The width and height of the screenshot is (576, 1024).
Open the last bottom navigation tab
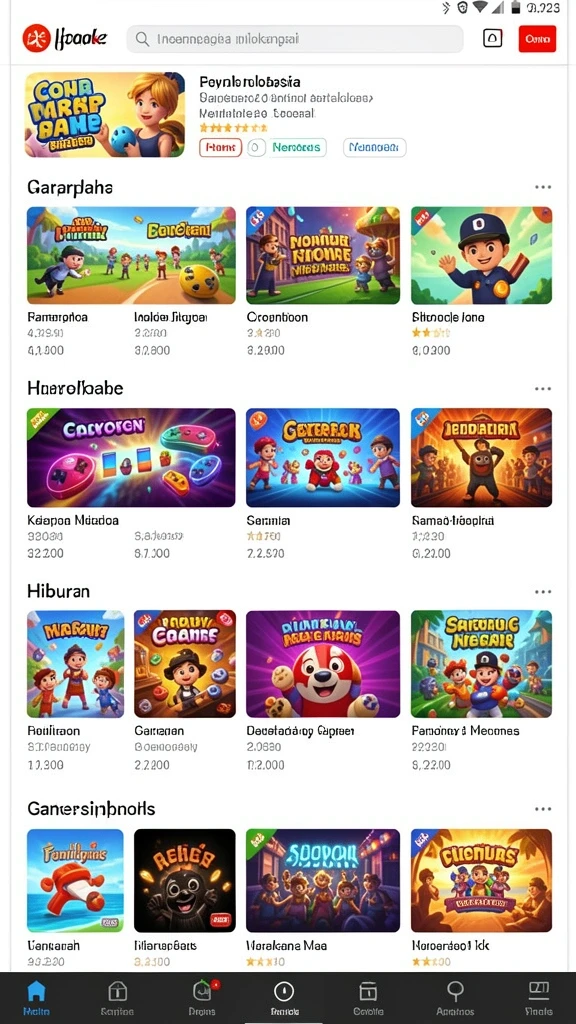pos(538,998)
